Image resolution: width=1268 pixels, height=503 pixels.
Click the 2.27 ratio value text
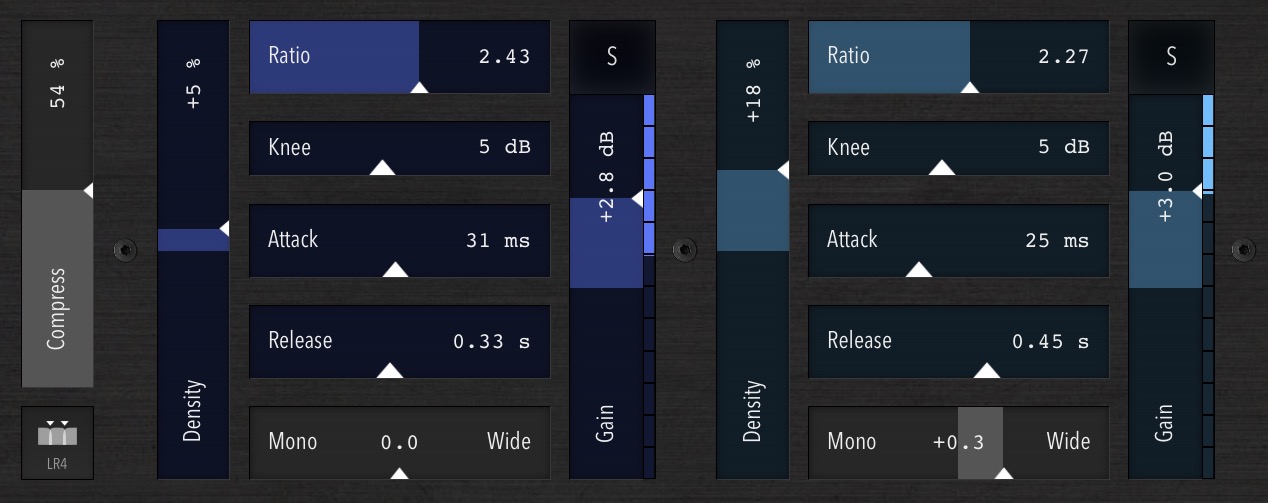[x=1063, y=57]
